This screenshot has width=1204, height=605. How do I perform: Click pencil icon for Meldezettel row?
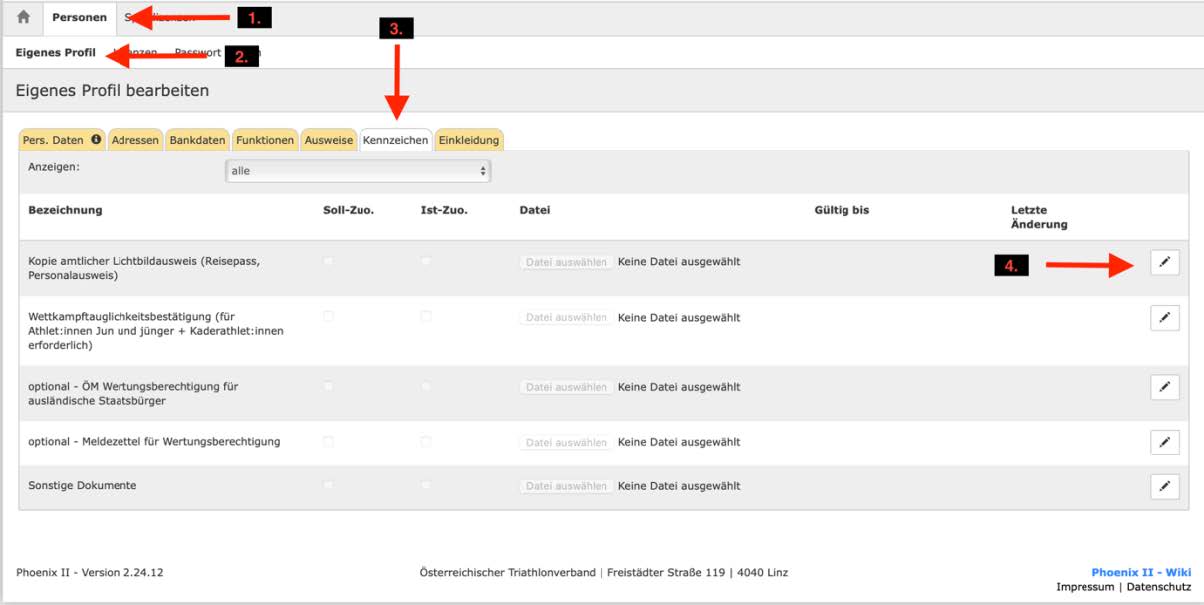[1164, 442]
